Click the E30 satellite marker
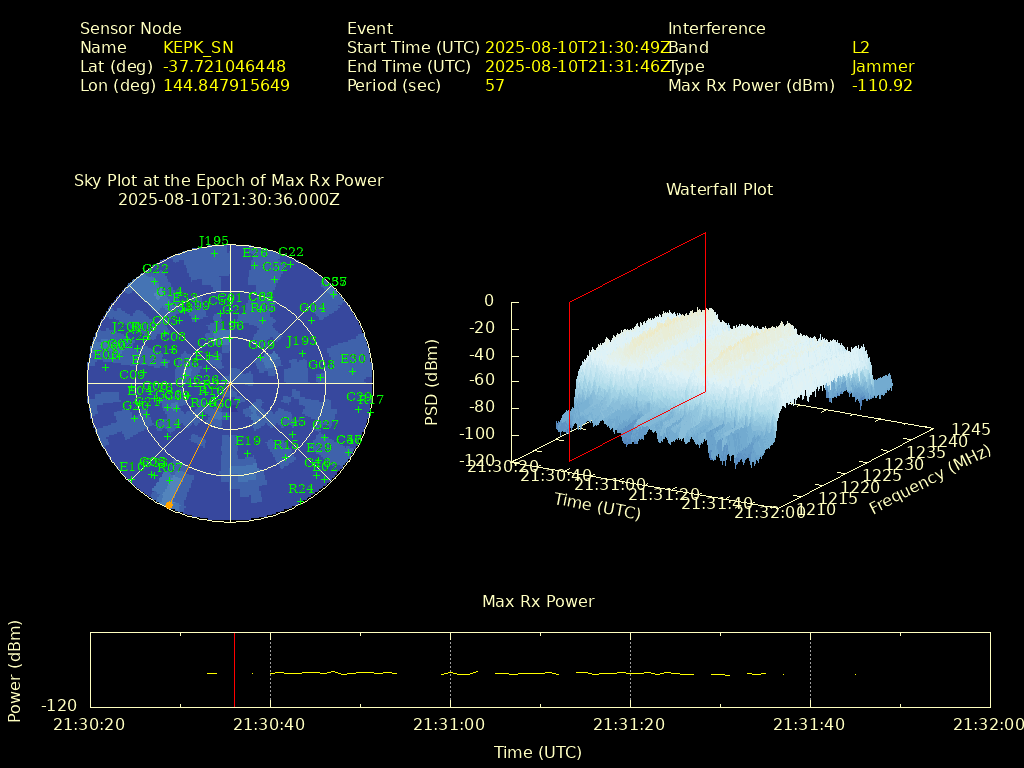 point(353,370)
